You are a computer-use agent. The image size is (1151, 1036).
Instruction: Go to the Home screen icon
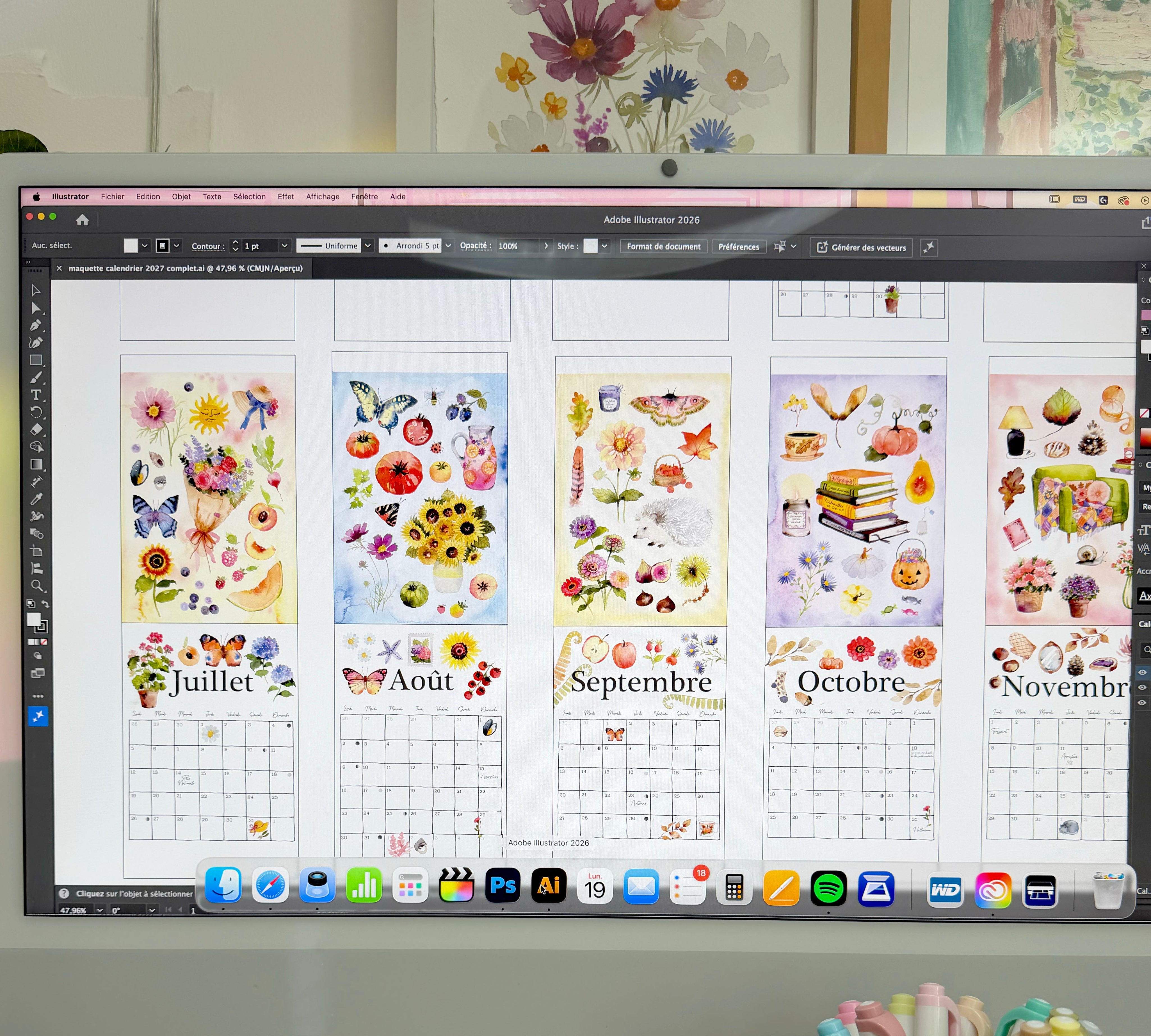tap(83, 220)
